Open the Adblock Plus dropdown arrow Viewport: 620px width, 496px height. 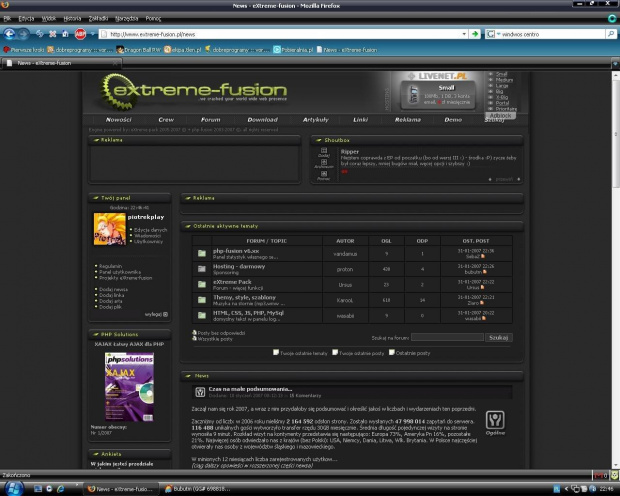92,34
